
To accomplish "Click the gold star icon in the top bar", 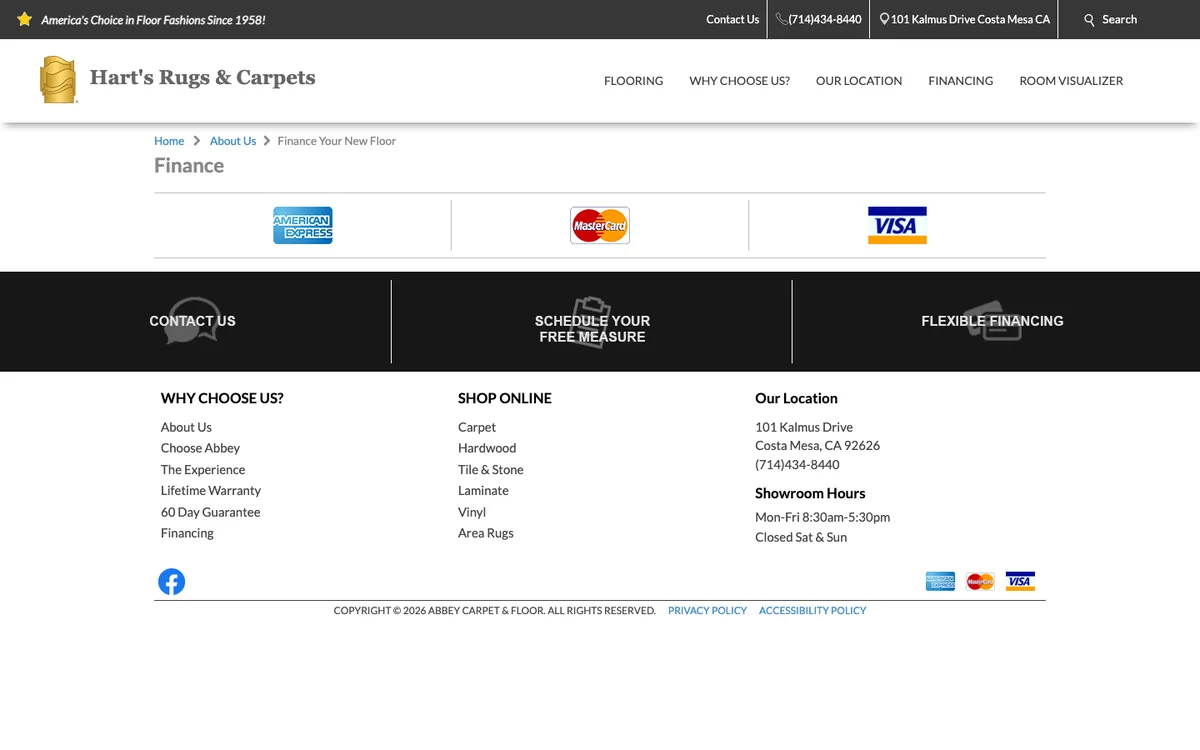I will pyautogui.click(x=25, y=19).
